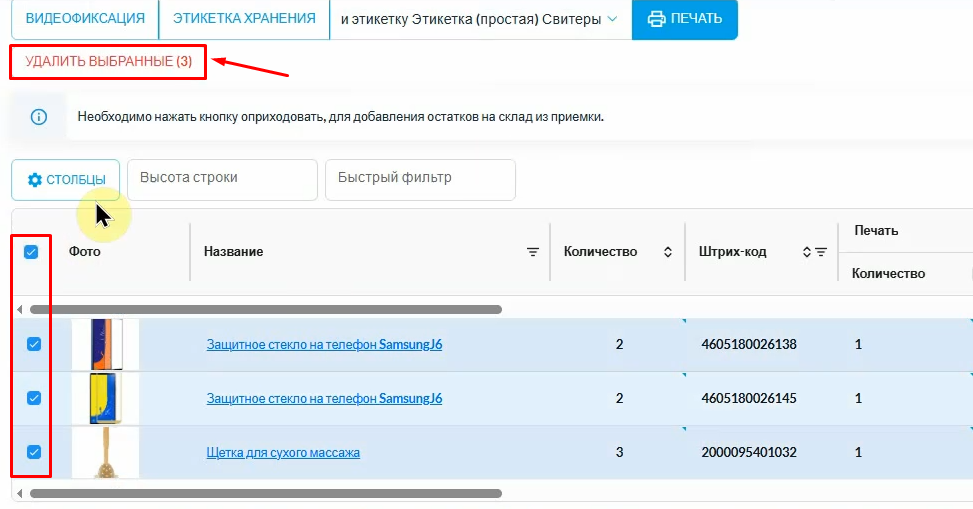Open the Название column filter menu icon
This screenshot has height=509, width=973.
click(x=533, y=252)
